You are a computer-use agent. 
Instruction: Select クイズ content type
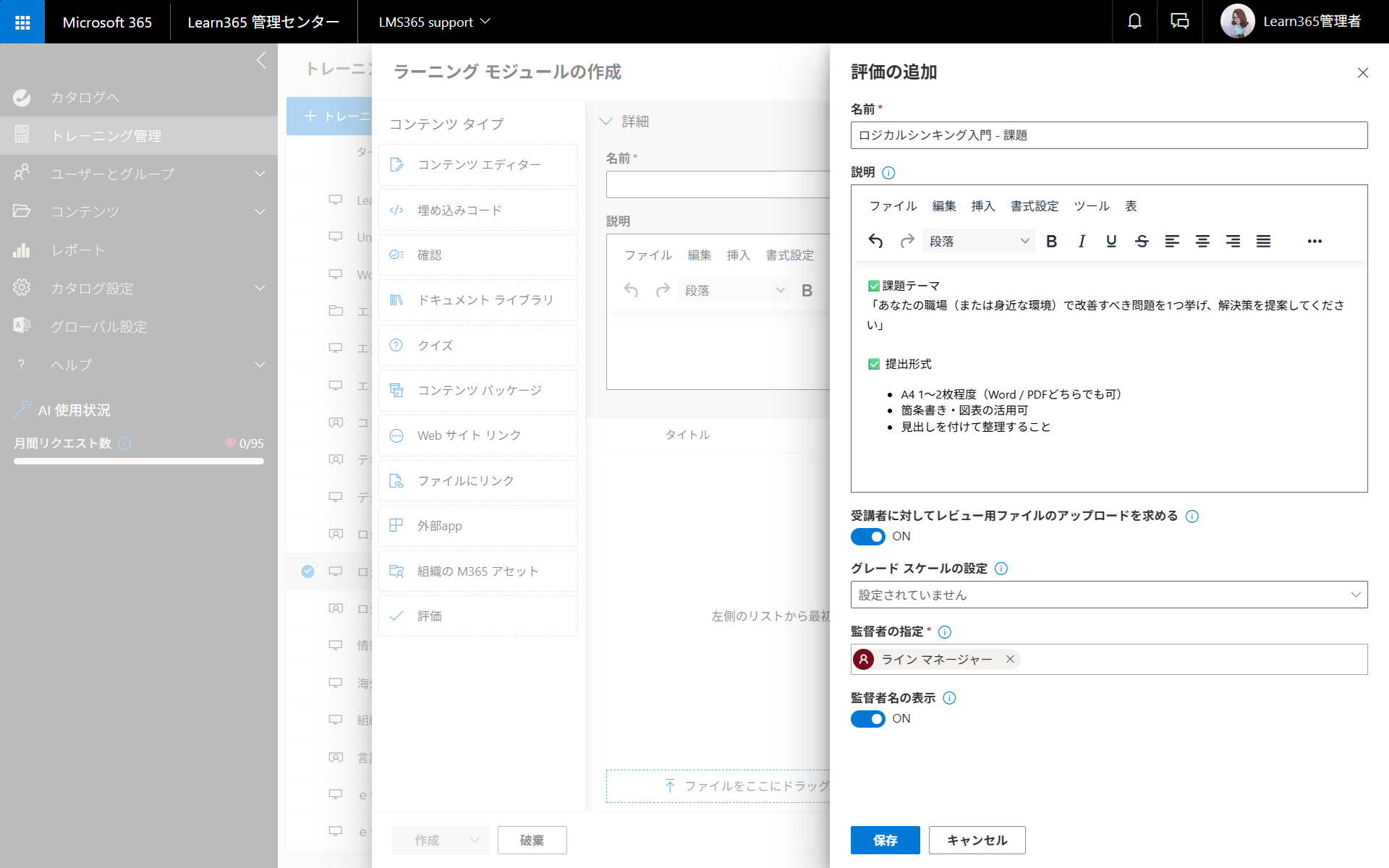478,345
